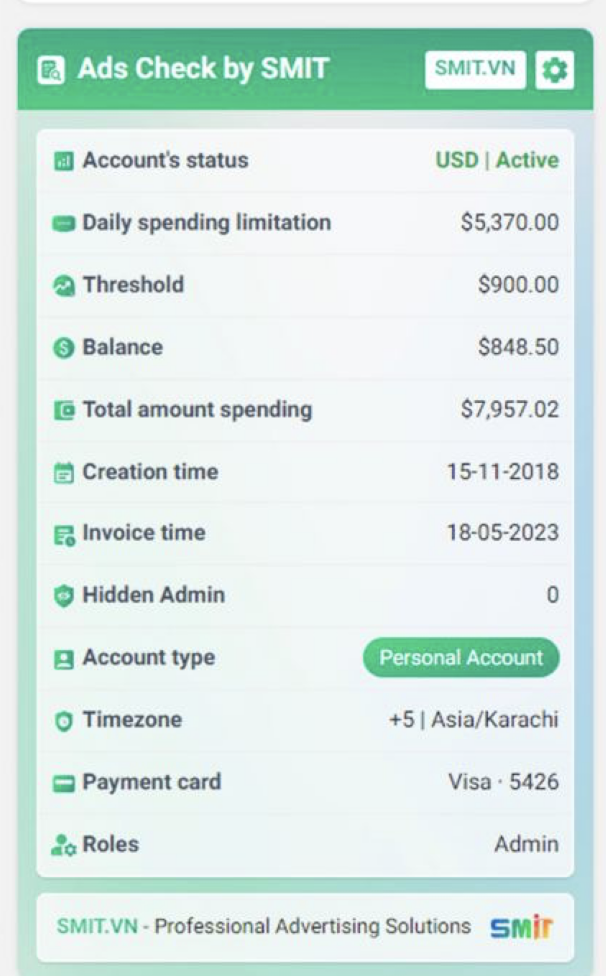The height and width of the screenshot is (976, 606).
Task: Click the Total amount spending wallet icon
Action: [64, 410]
